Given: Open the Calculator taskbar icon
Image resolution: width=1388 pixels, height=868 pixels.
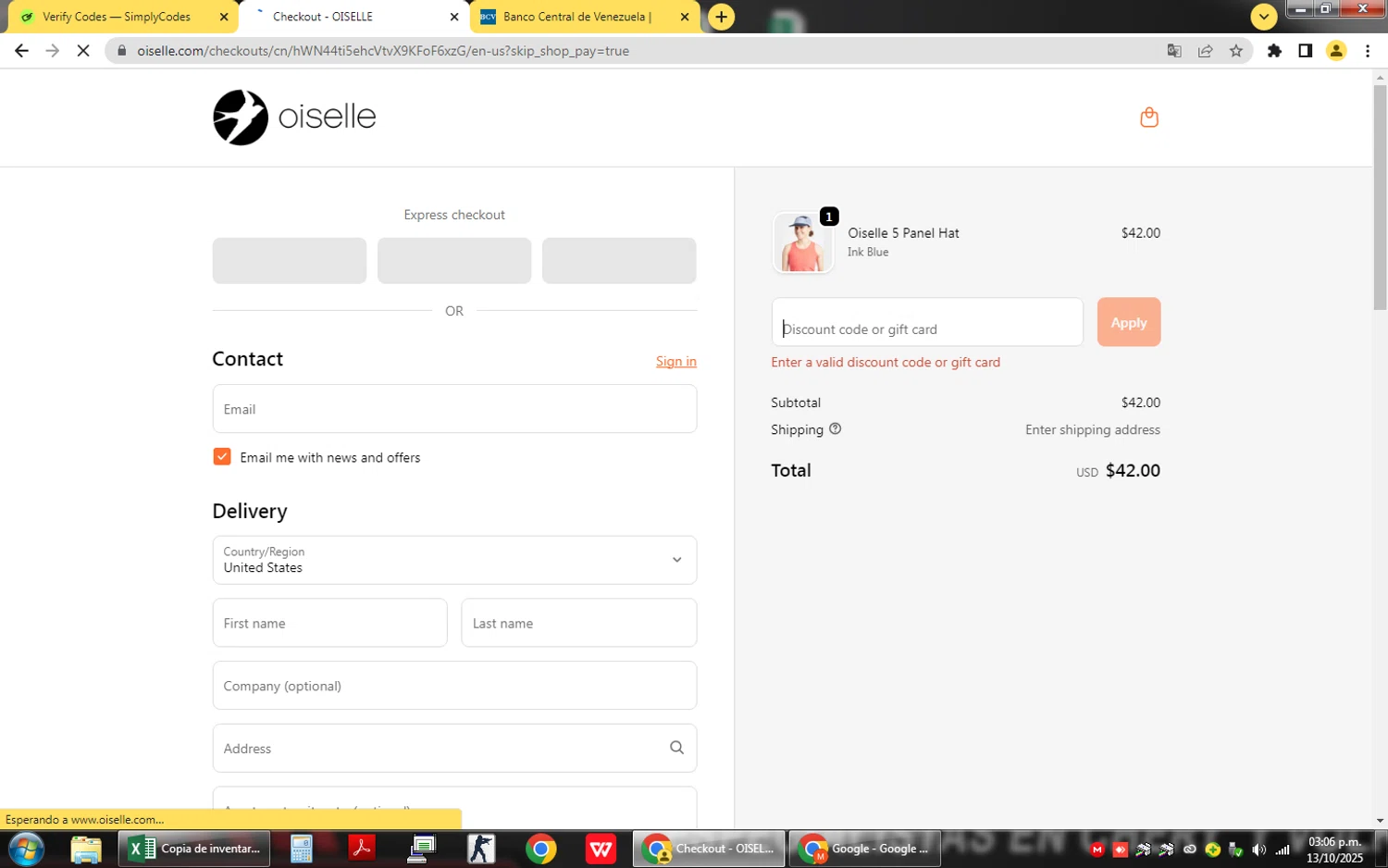Looking at the screenshot, I should [301, 849].
